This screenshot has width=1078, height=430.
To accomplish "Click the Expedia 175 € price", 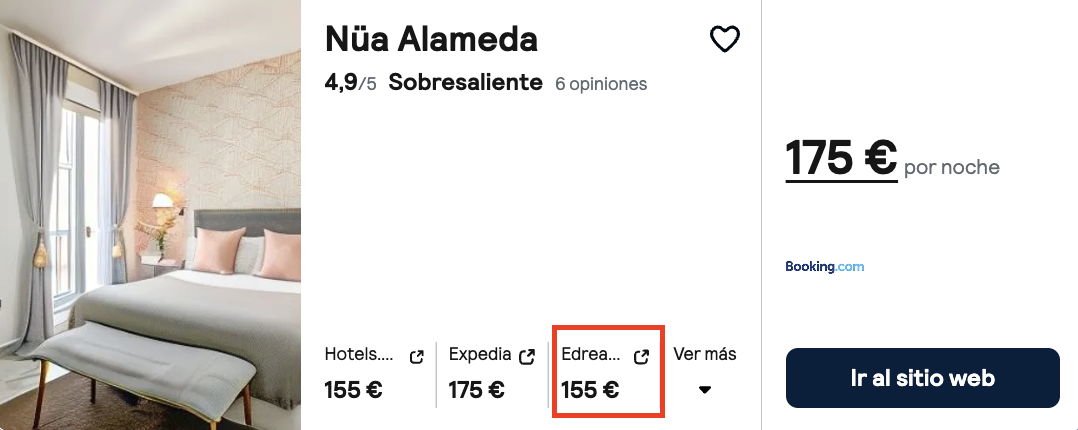I will 476,390.
